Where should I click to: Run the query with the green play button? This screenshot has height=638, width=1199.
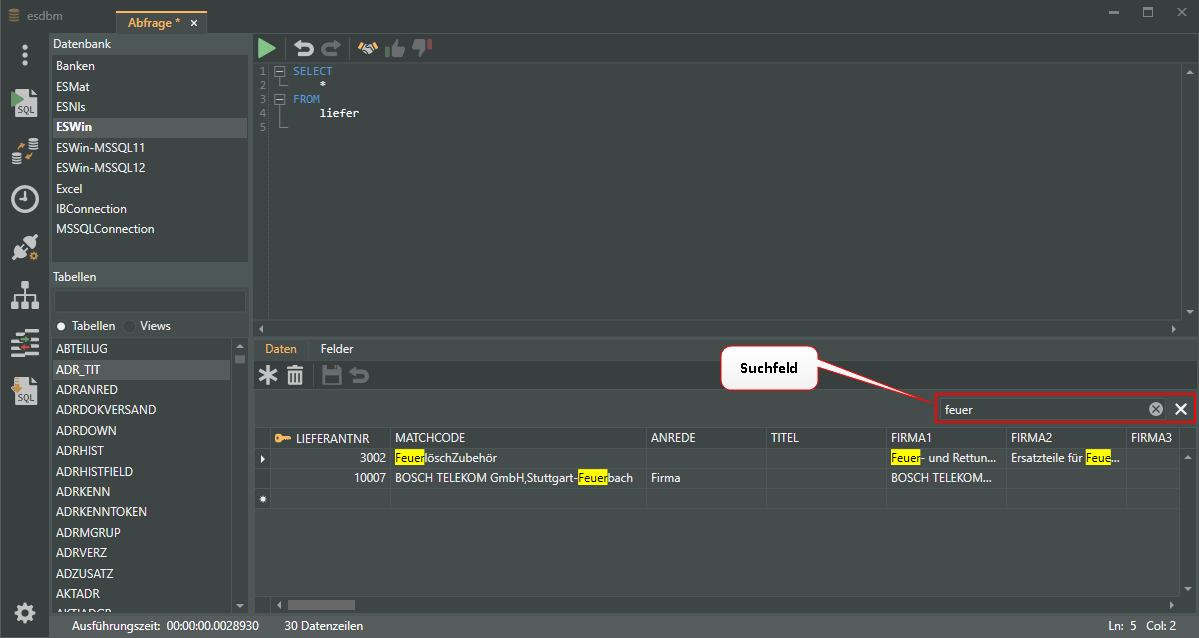[x=267, y=48]
